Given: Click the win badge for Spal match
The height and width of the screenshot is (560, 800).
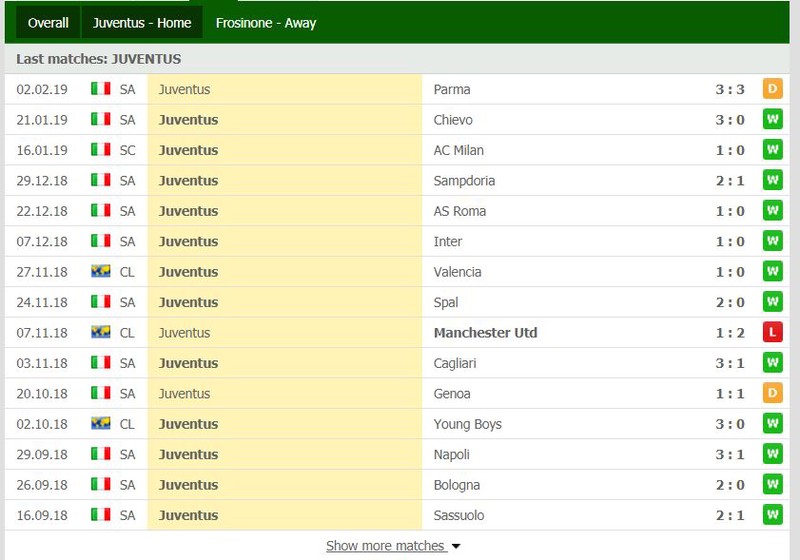Looking at the screenshot, I should [x=772, y=302].
